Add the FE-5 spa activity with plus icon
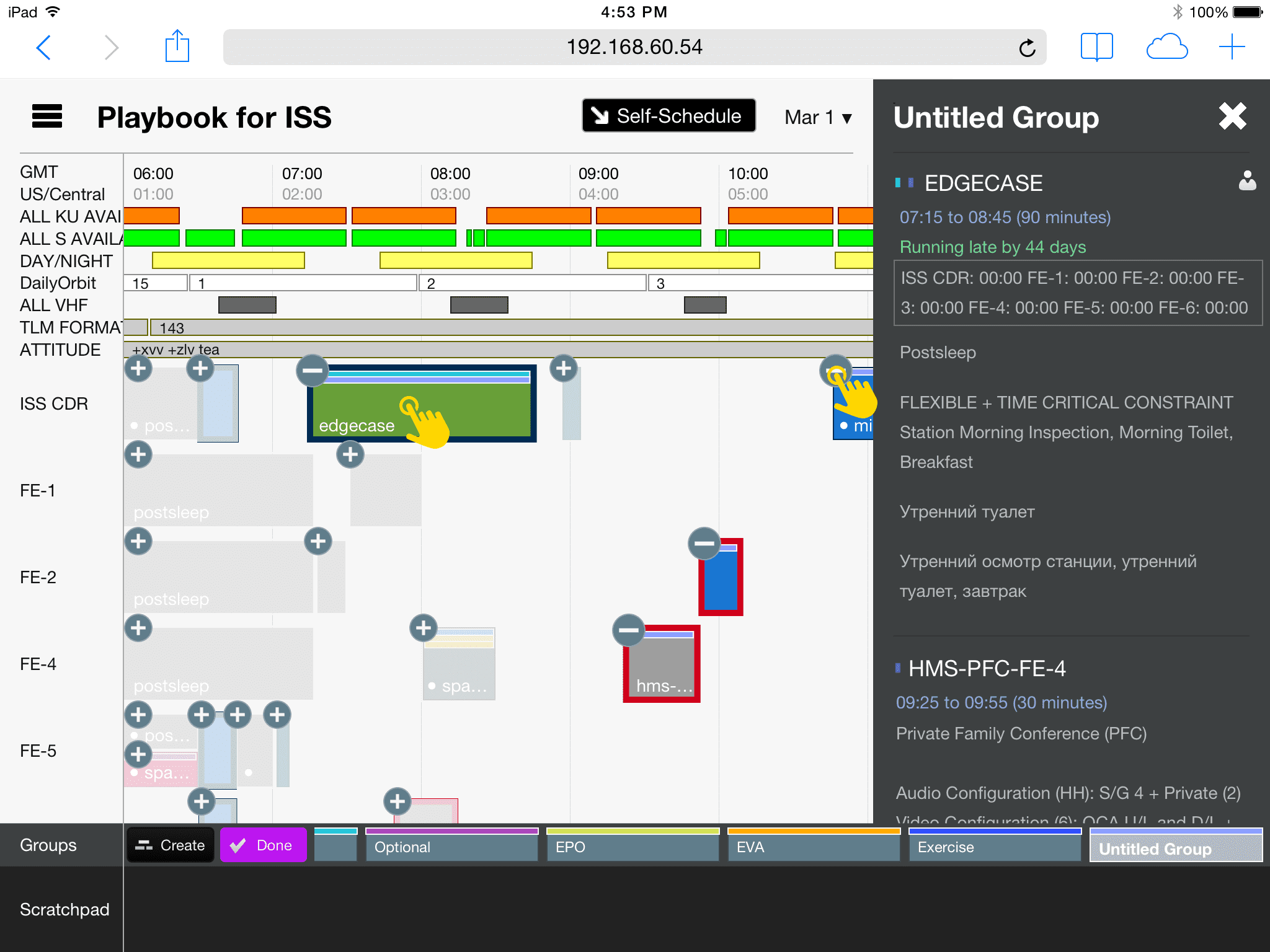Viewport: 1270px width, 952px height. pyautogui.click(x=138, y=754)
